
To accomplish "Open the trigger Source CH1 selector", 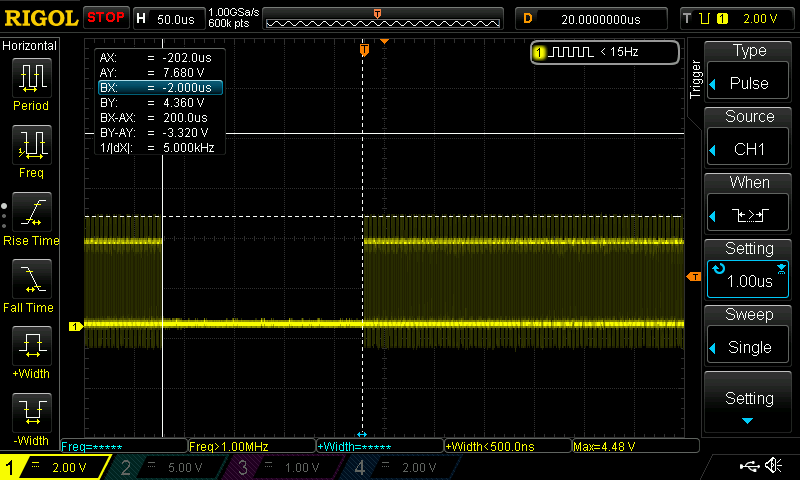I will [748, 147].
